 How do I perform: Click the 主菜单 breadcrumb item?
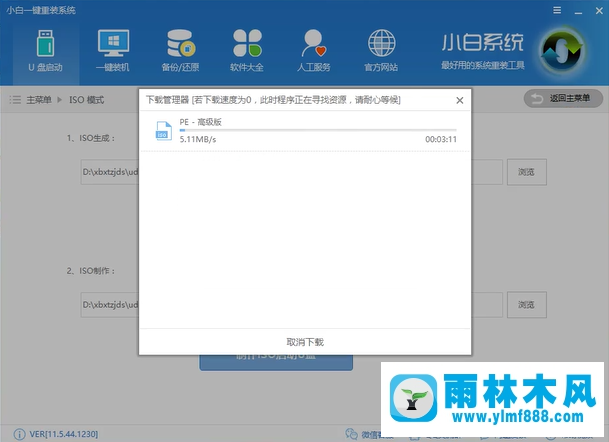click(39, 100)
